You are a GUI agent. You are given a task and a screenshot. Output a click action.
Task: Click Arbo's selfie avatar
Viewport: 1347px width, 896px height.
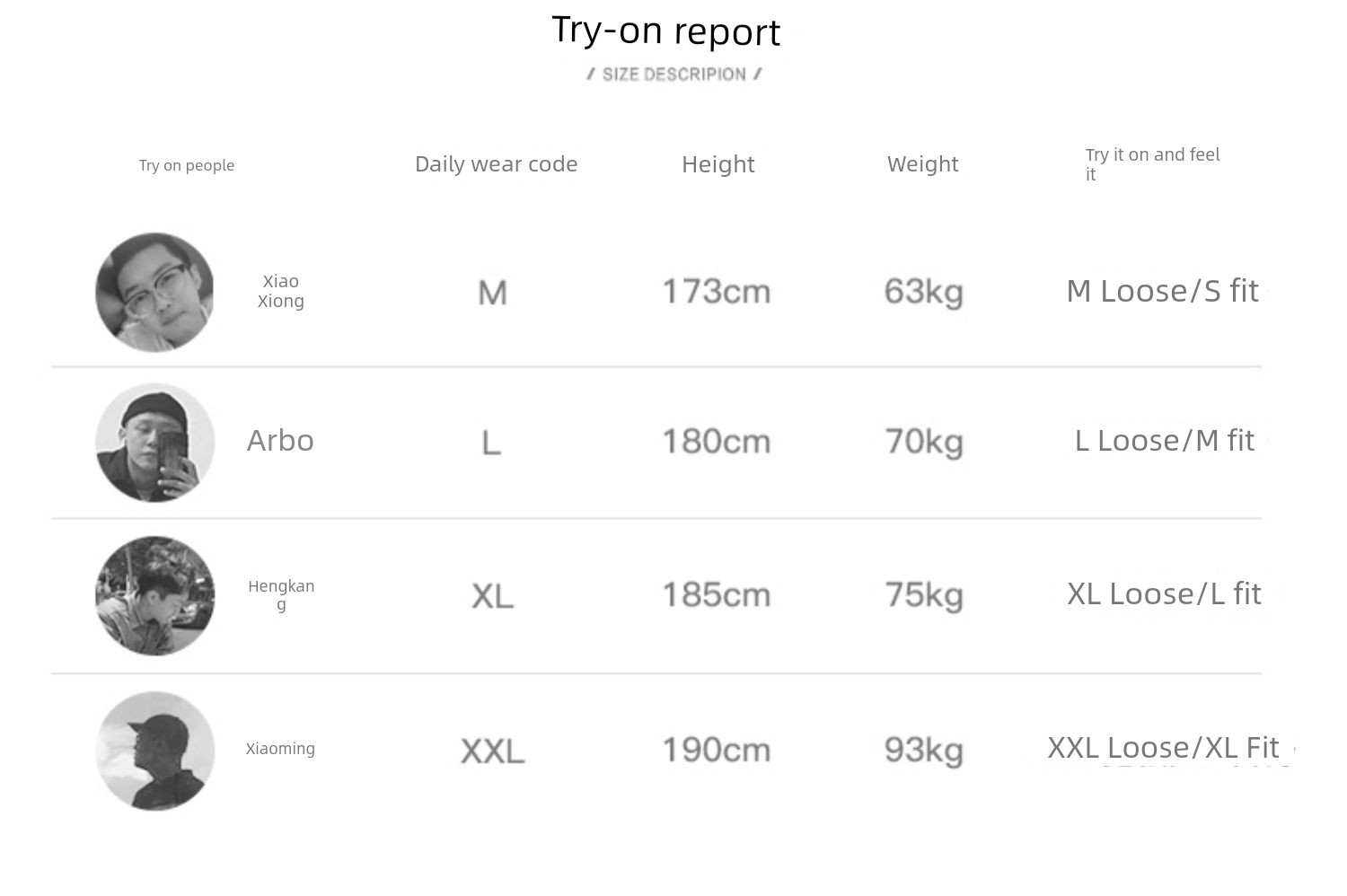(154, 443)
